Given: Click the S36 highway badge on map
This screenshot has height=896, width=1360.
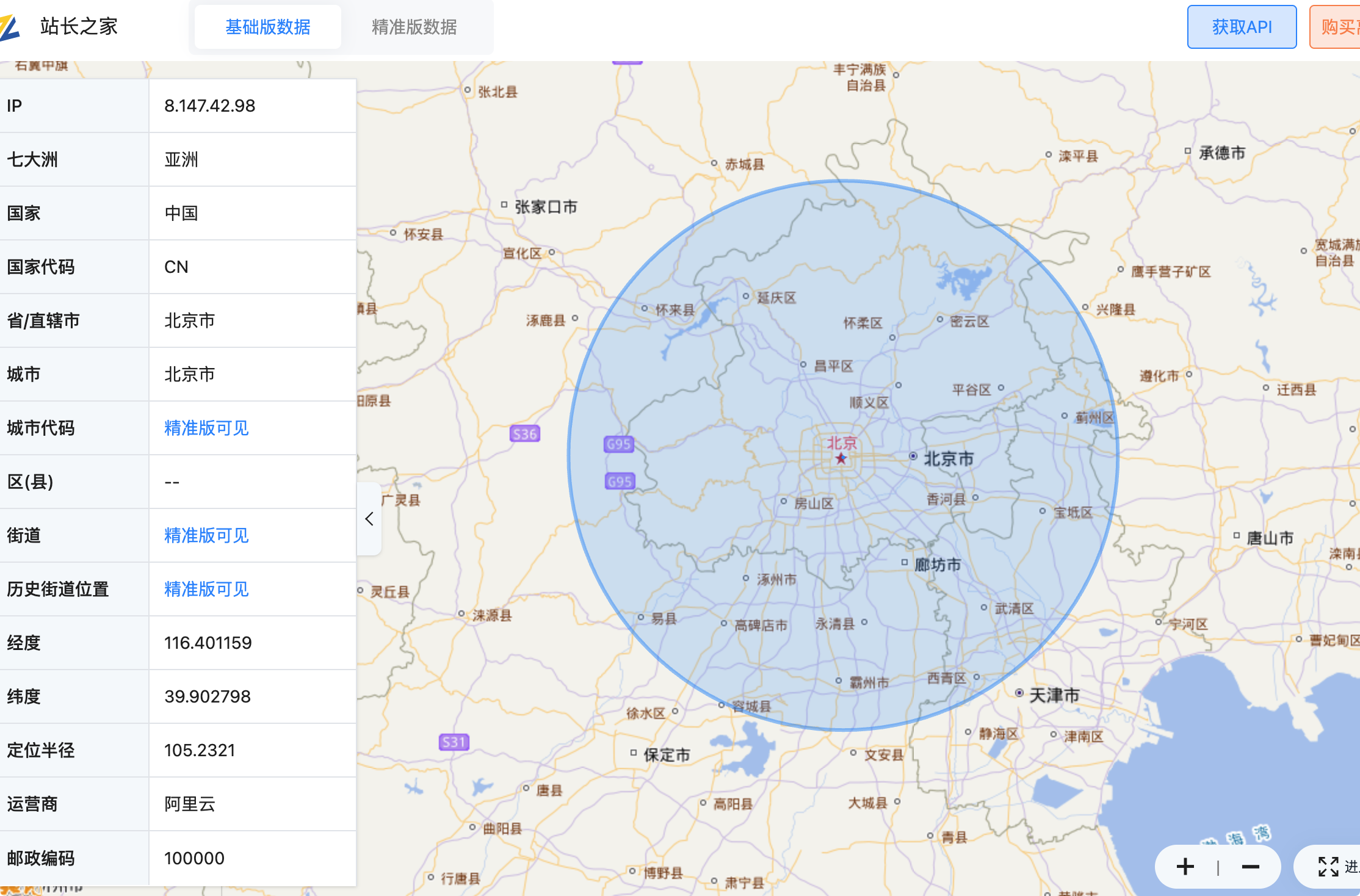Looking at the screenshot, I should tap(524, 434).
